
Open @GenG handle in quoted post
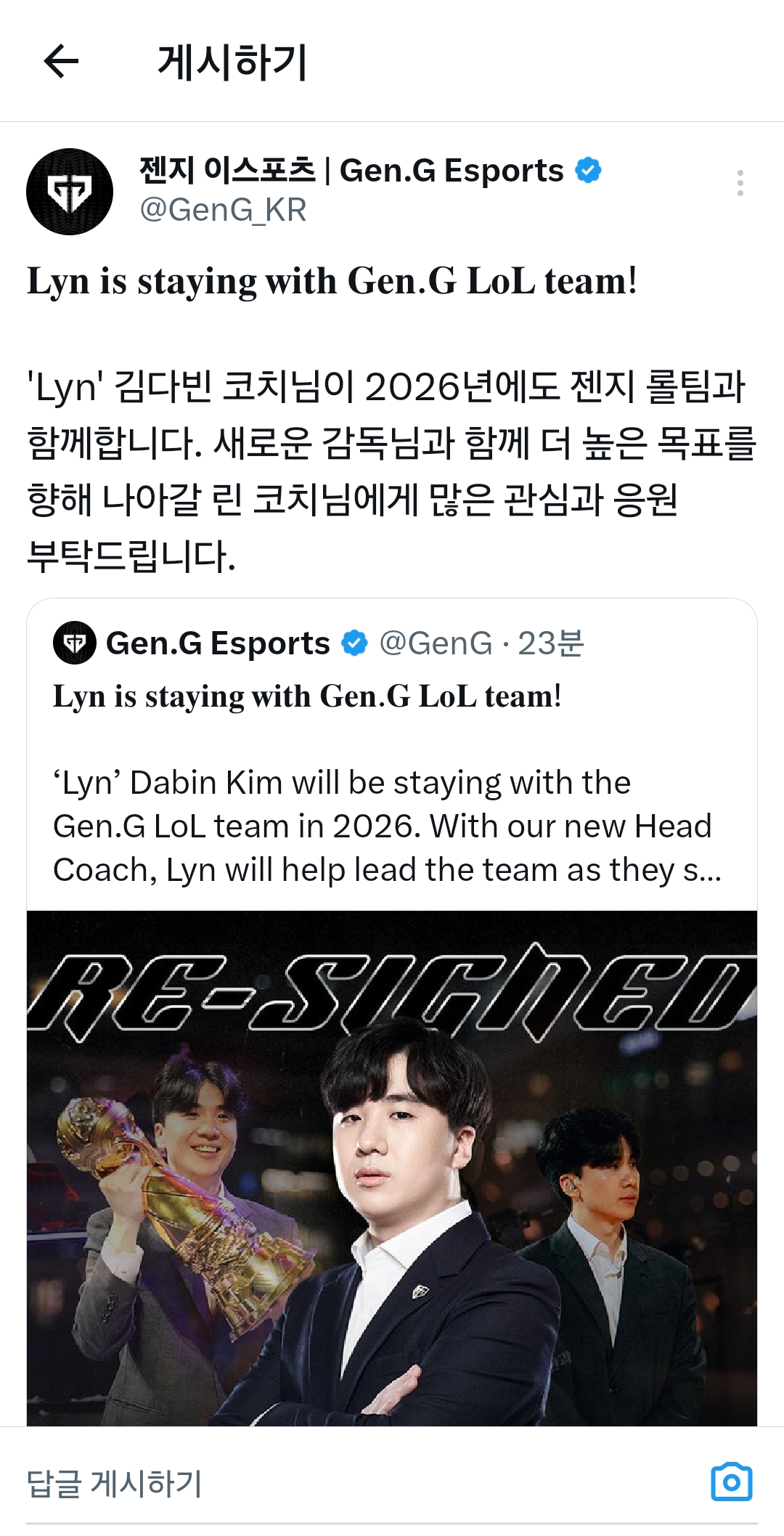click(436, 643)
